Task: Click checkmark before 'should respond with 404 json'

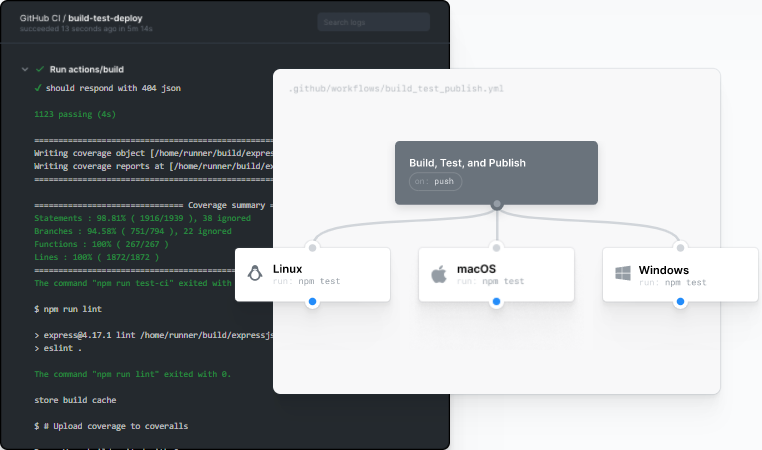Action: click(x=37, y=88)
